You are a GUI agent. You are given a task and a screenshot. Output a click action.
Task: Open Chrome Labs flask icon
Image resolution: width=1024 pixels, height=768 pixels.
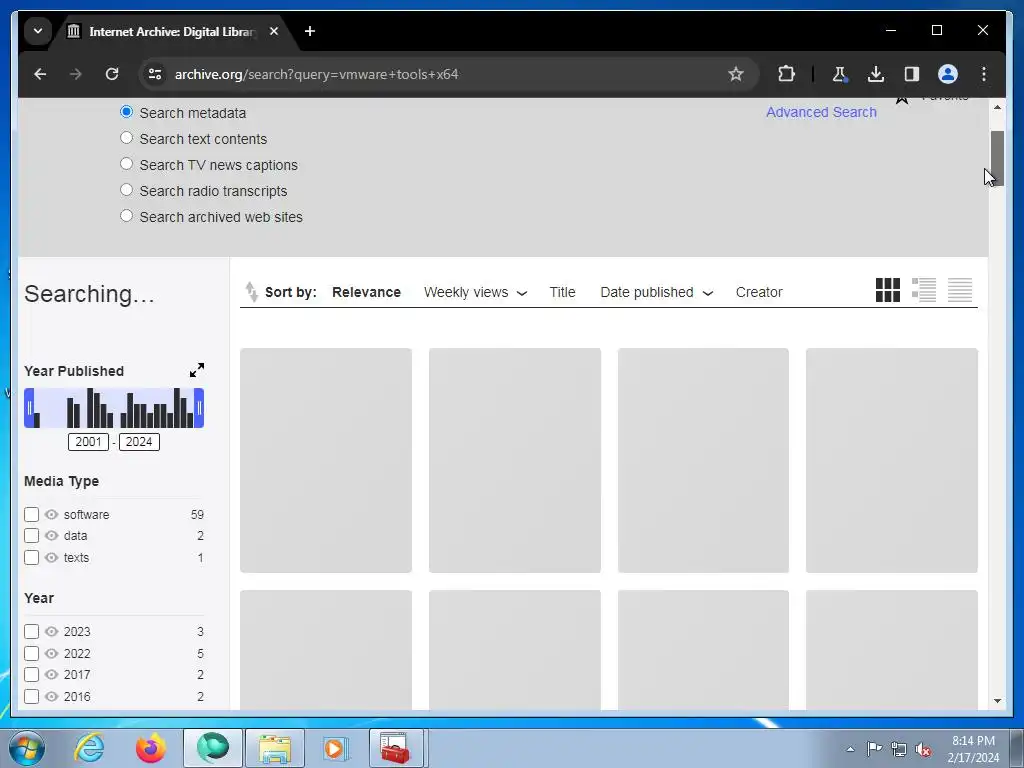tap(840, 74)
